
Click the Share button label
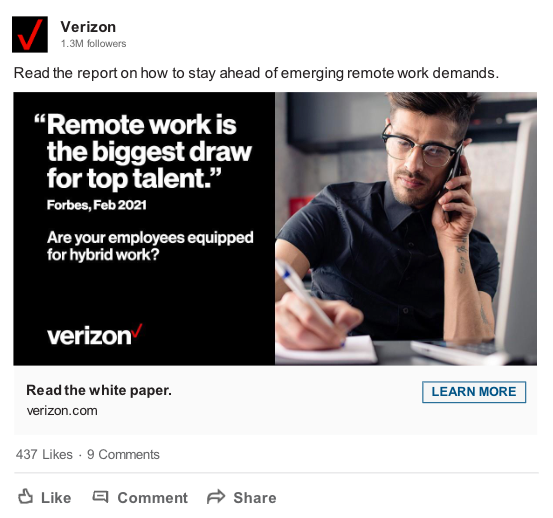[255, 498]
